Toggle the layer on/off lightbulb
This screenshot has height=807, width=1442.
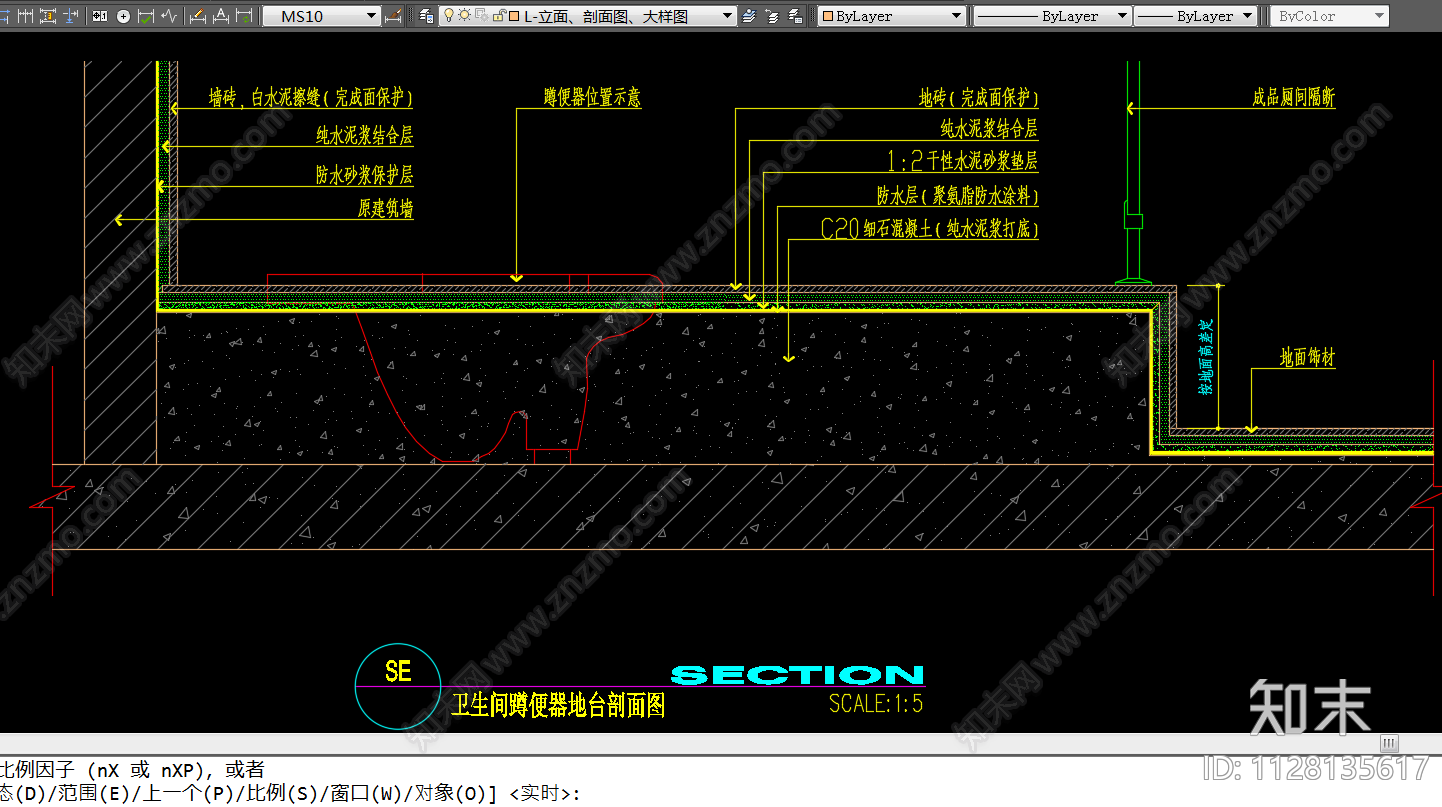point(449,15)
